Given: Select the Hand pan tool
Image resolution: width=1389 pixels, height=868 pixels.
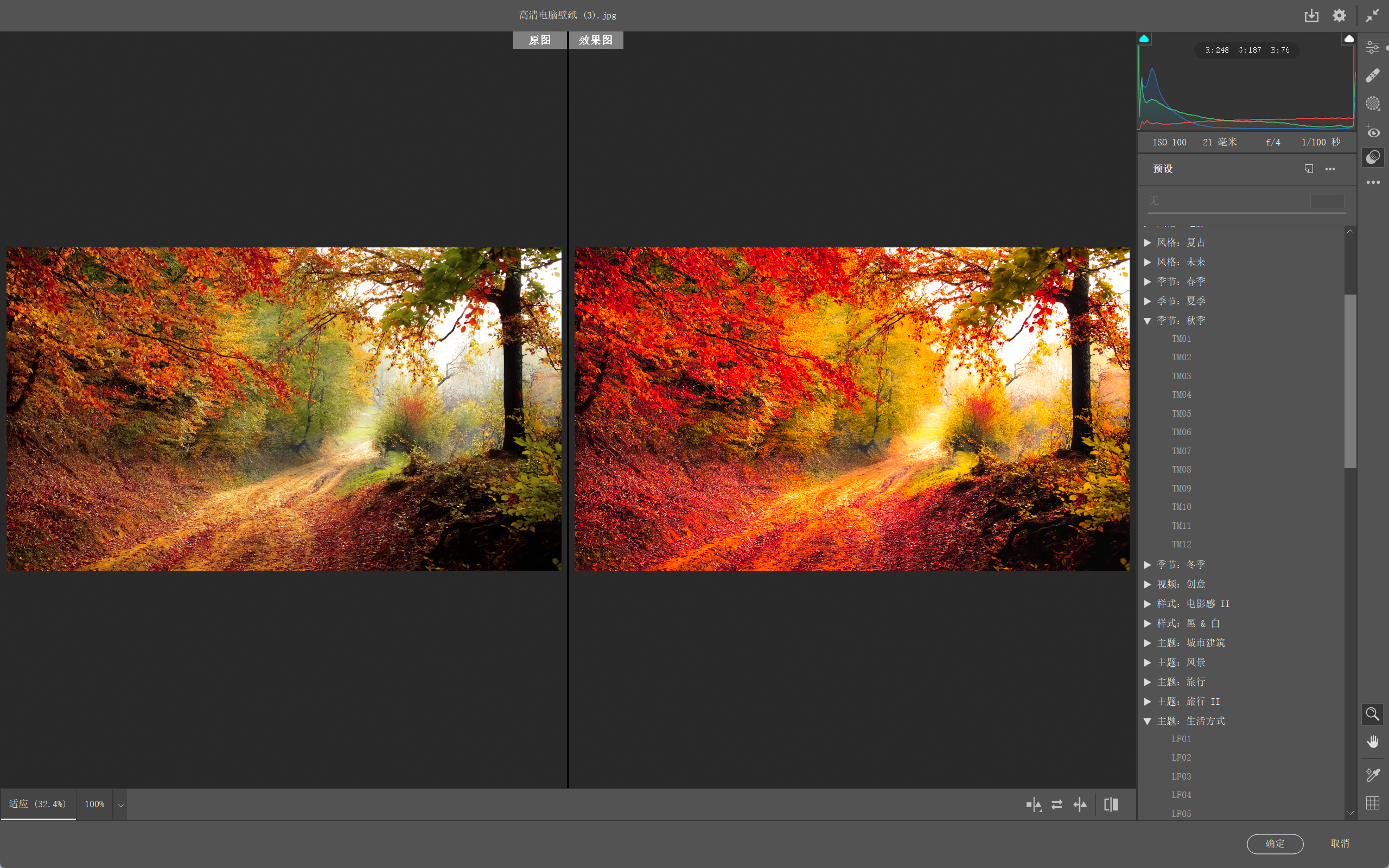Looking at the screenshot, I should point(1372,742).
